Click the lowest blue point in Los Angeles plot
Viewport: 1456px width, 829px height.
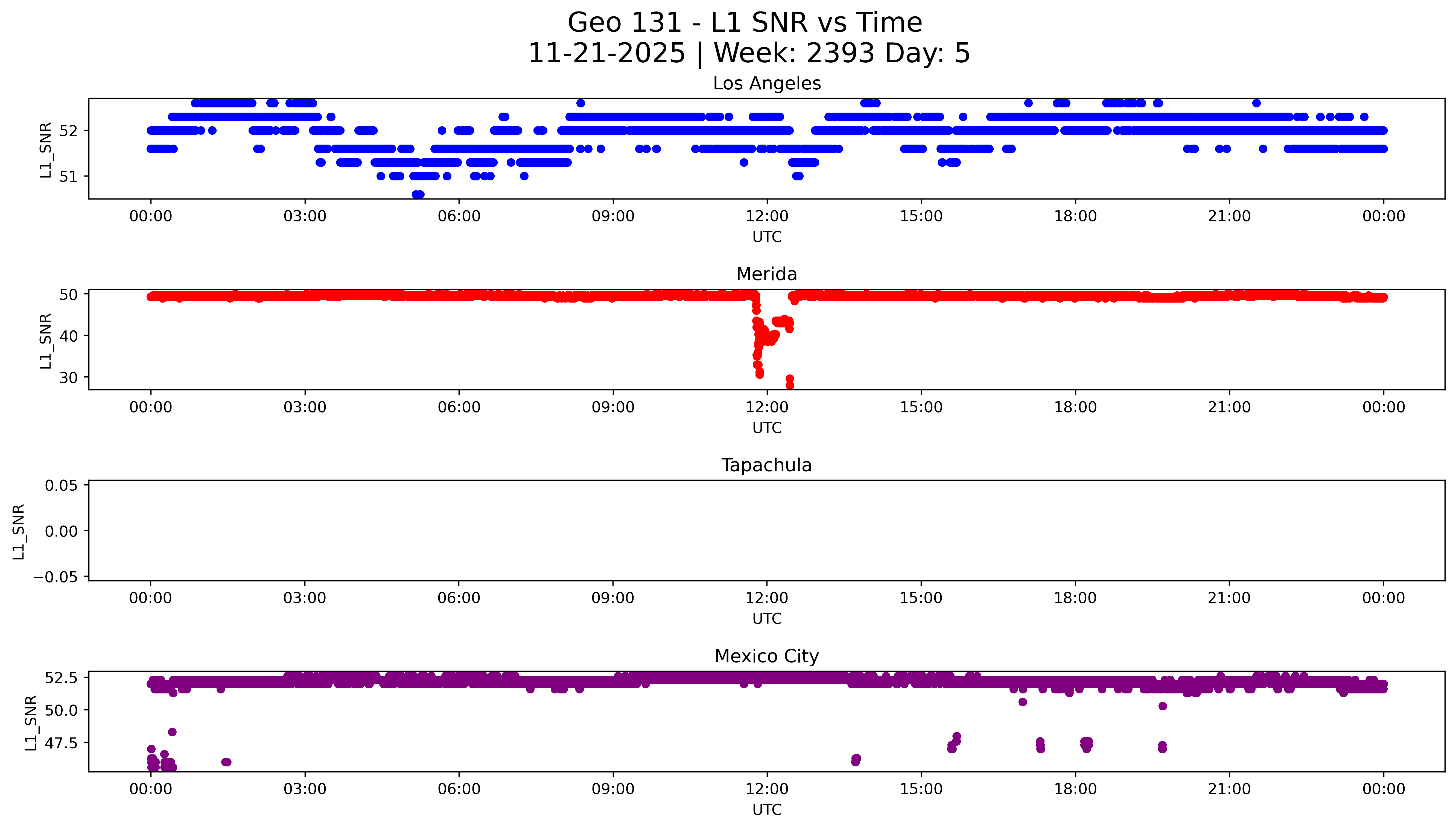pos(418,194)
